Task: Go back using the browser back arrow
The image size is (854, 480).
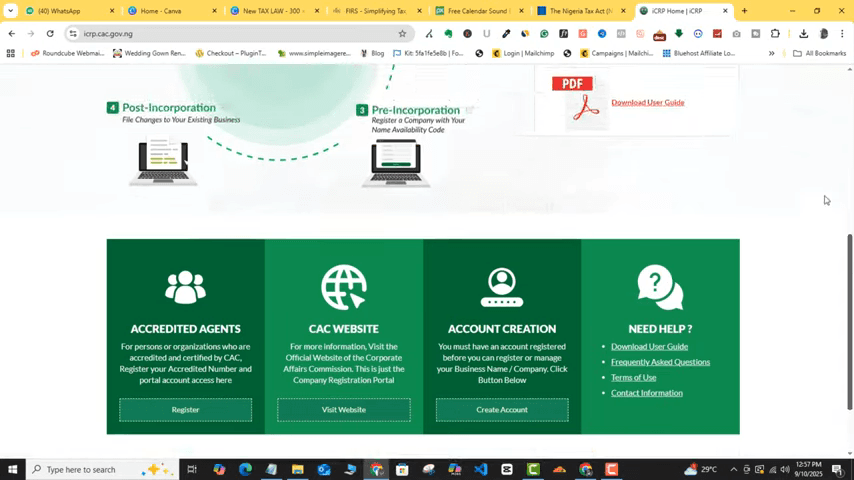Action: 12,34
